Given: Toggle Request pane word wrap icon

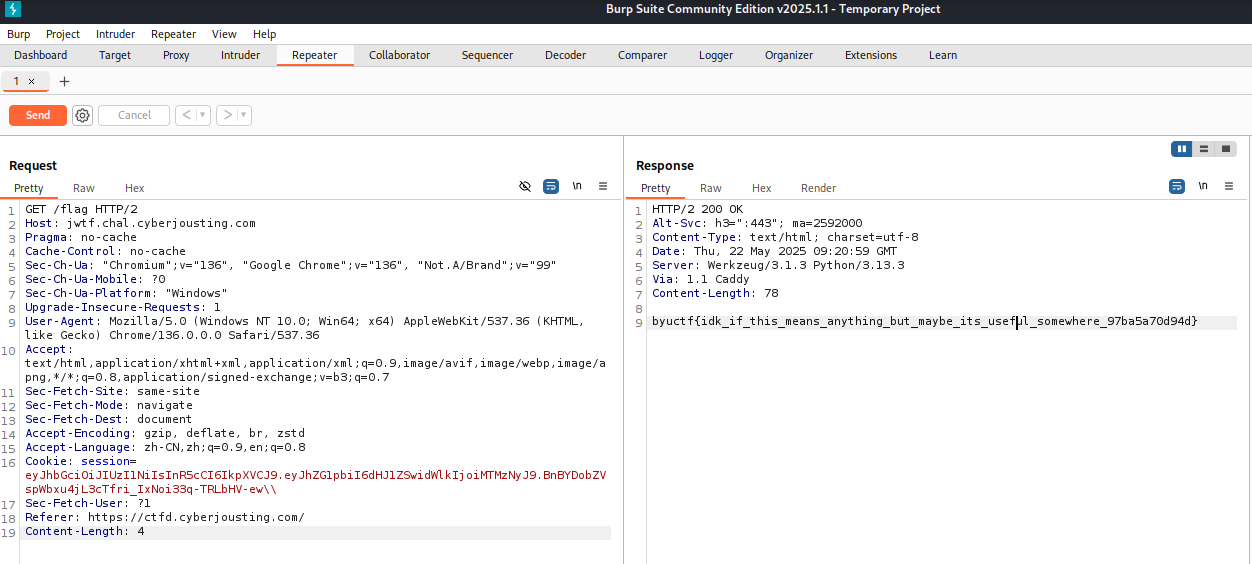Looking at the screenshot, I should pyautogui.click(x=550, y=186).
